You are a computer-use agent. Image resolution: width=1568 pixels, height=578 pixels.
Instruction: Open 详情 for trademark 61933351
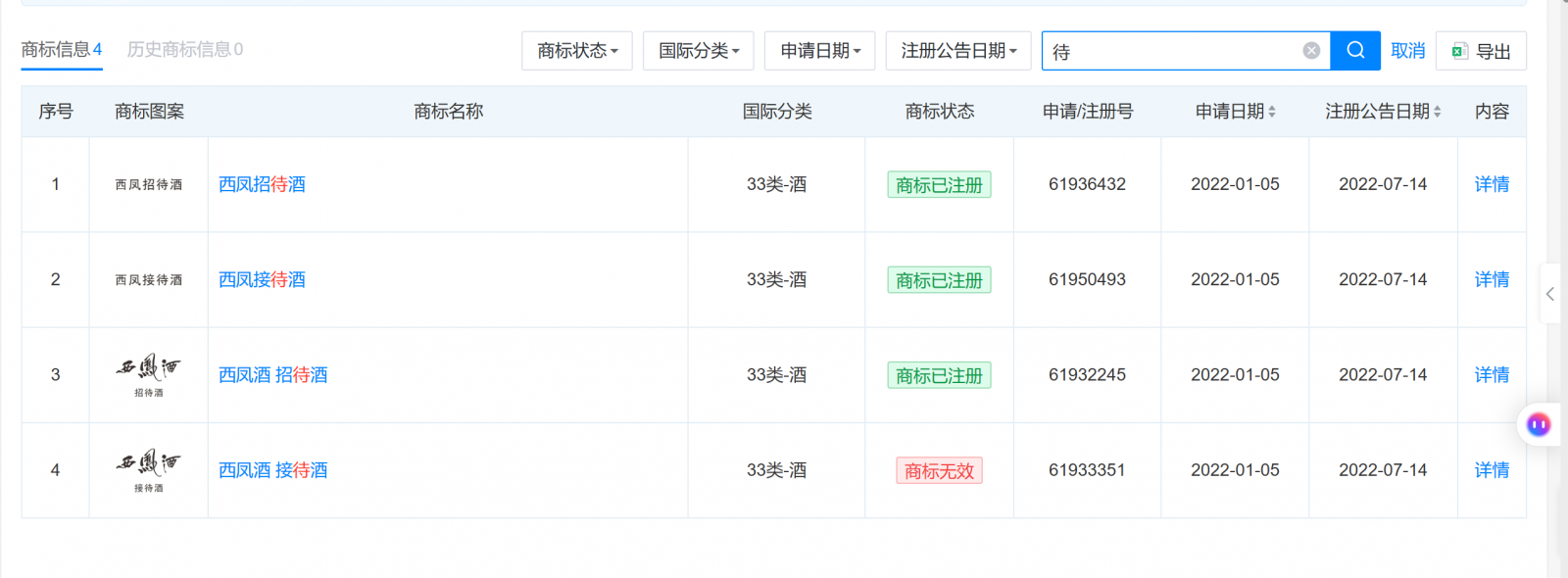1492,470
